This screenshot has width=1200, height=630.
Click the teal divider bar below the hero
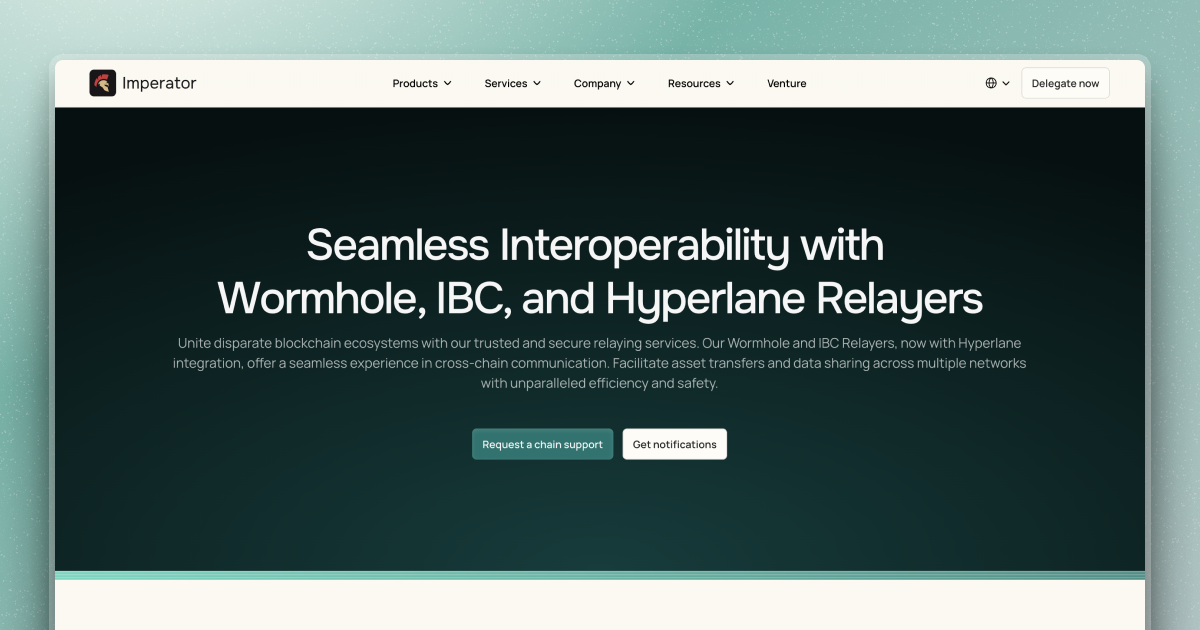tap(600, 576)
